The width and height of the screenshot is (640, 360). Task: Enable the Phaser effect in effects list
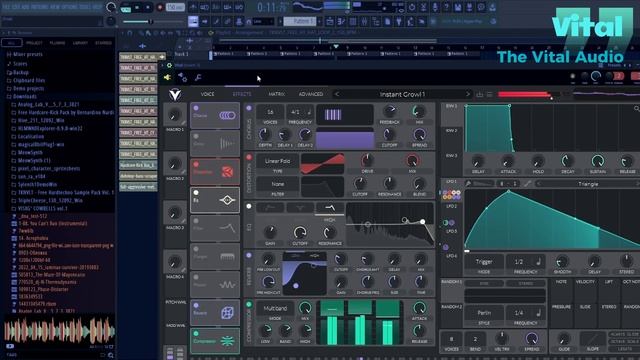pos(196,277)
